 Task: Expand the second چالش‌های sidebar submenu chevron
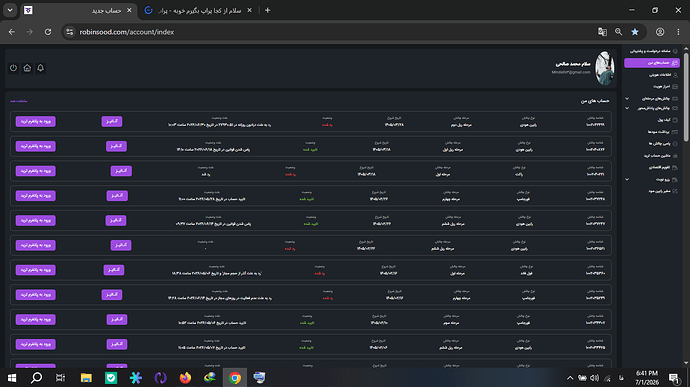coord(627,108)
